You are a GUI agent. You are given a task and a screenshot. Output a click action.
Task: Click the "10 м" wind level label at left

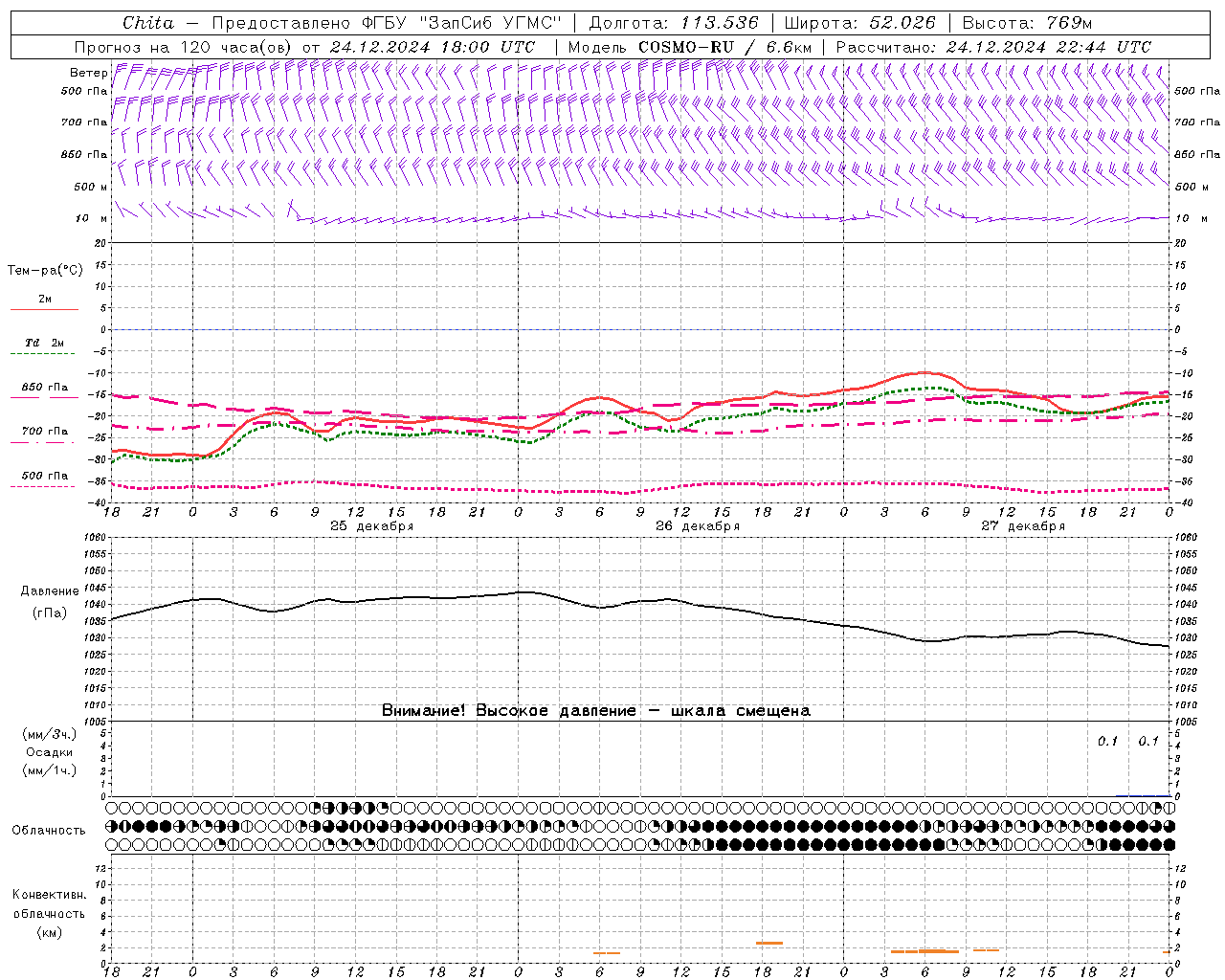pos(92,218)
